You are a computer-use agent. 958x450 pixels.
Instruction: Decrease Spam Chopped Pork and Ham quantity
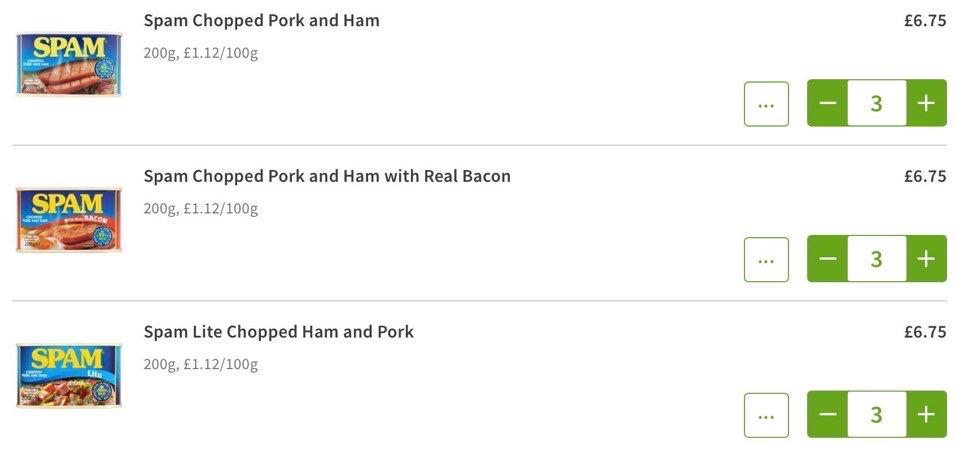[828, 103]
